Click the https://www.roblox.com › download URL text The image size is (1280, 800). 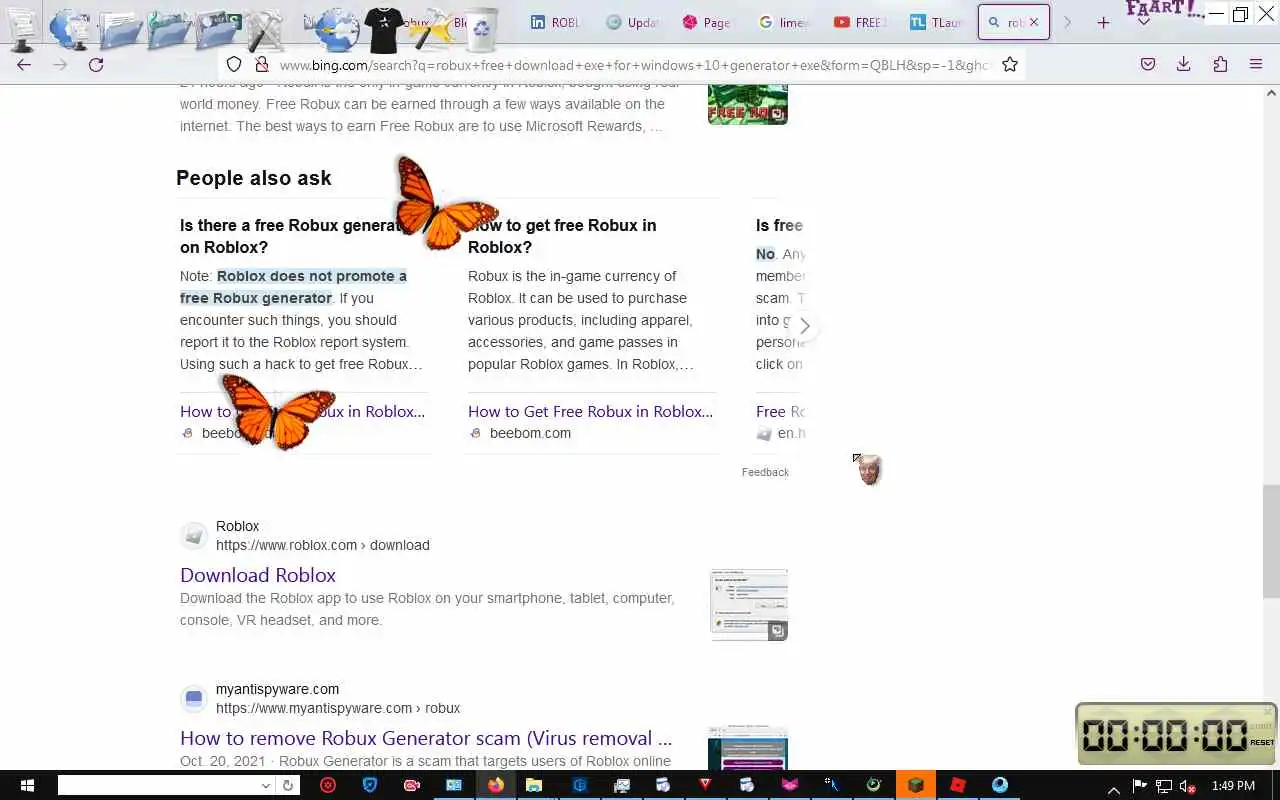coord(323,545)
